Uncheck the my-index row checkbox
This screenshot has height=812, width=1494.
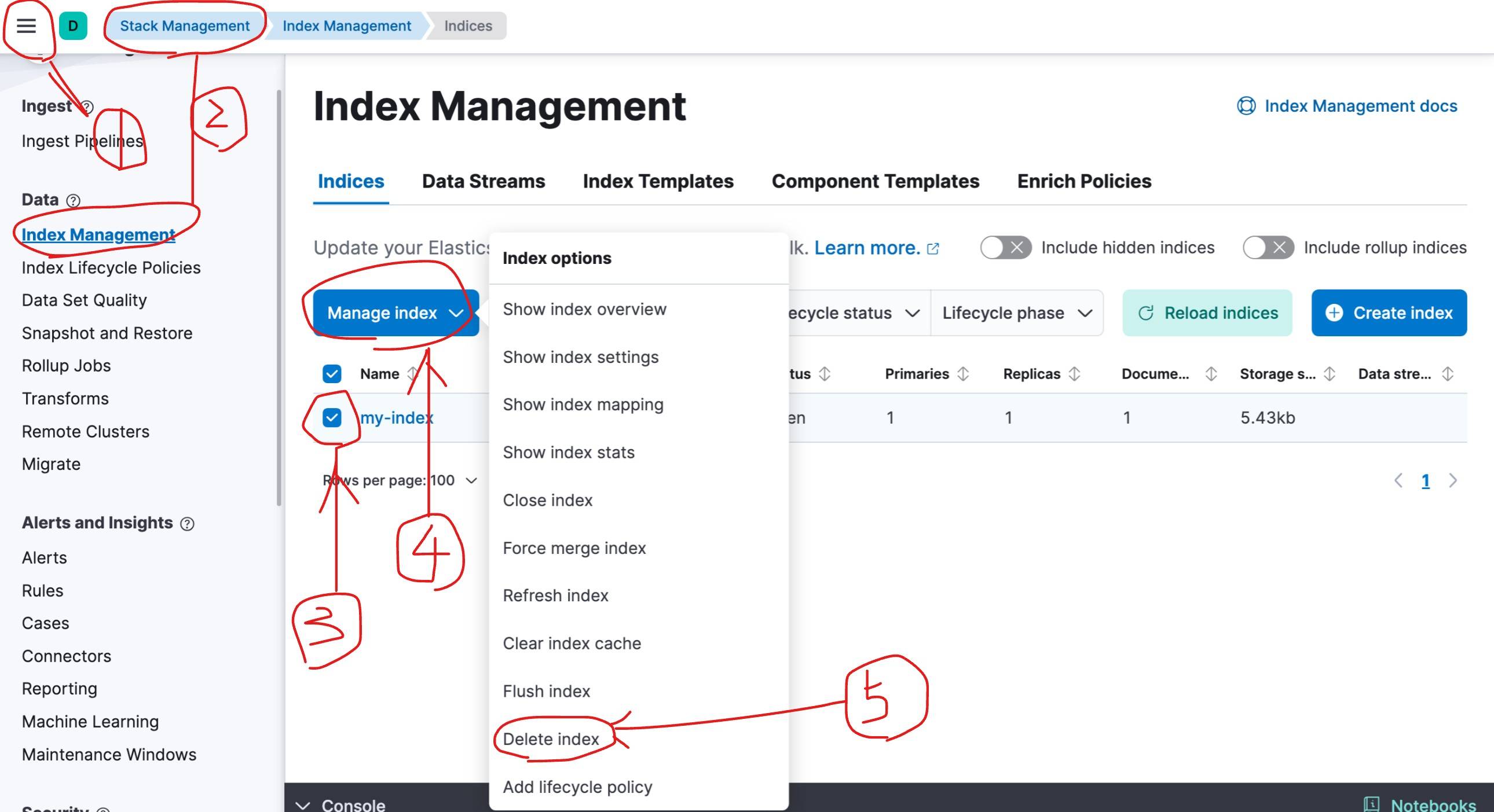point(332,417)
